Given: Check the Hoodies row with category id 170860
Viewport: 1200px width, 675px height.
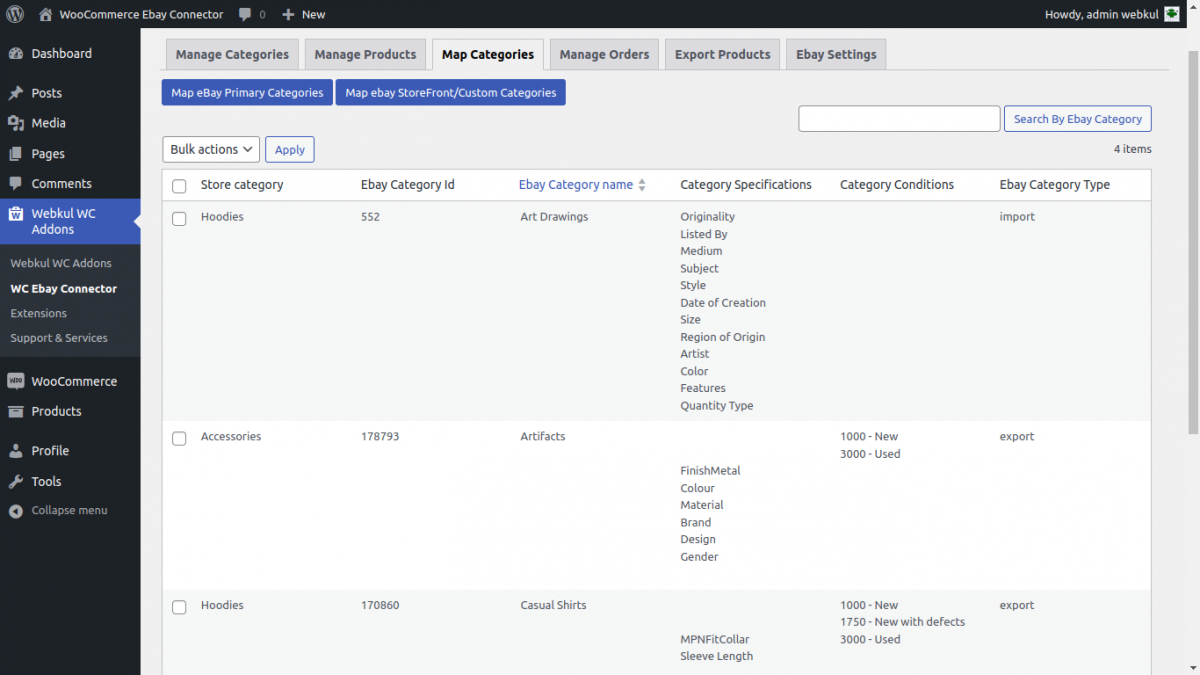Looking at the screenshot, I should click(179, 607).
